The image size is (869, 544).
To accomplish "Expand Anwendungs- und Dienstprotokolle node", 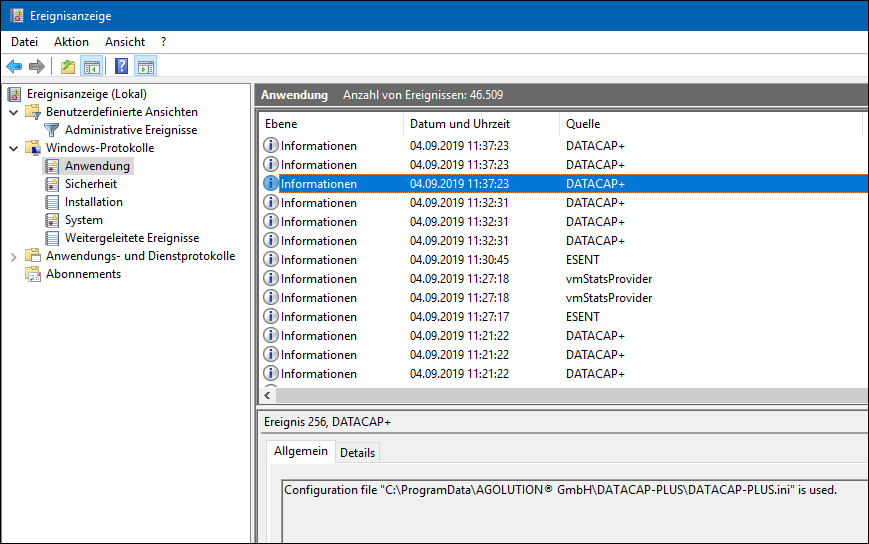I will click(14, 256).
